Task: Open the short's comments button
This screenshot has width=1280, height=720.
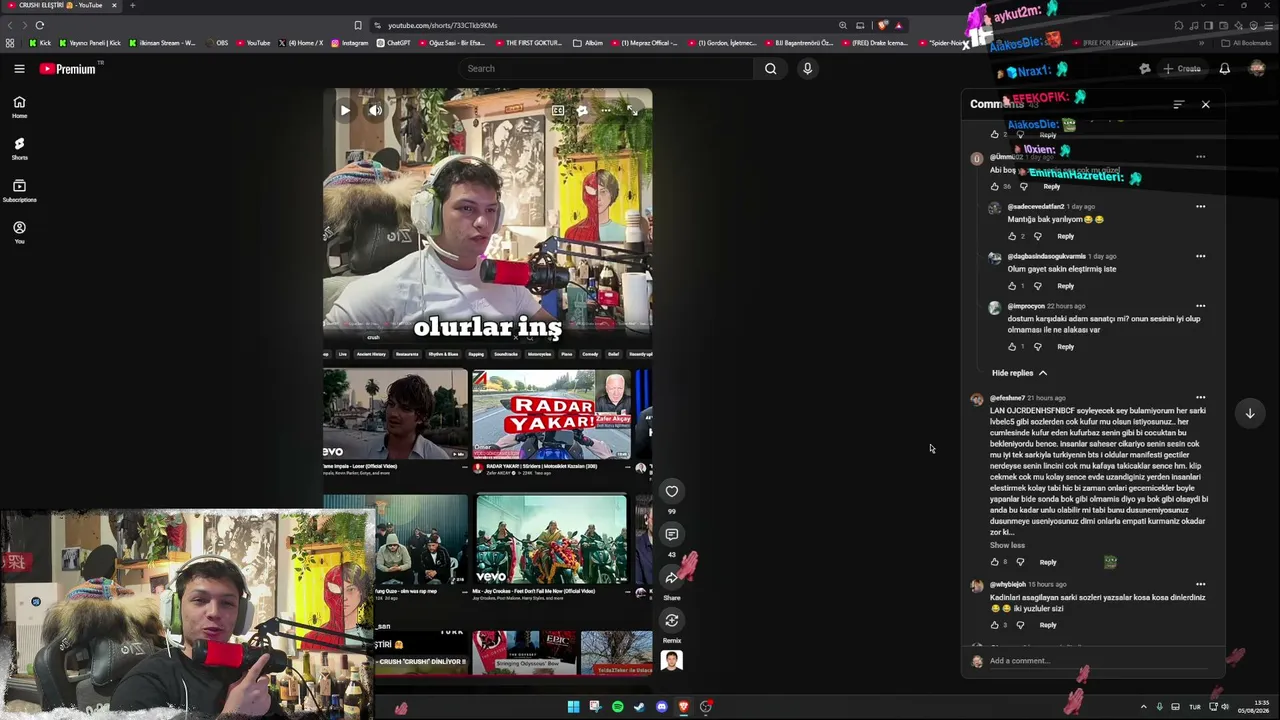Action: pyautogui.click(x=672, y=534)
